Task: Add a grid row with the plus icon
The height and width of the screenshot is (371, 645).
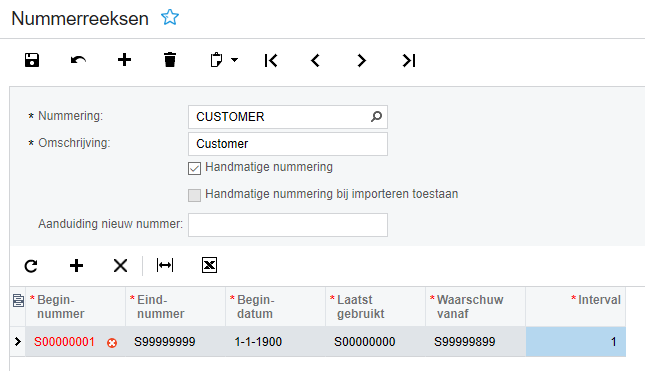Action: 76,266
